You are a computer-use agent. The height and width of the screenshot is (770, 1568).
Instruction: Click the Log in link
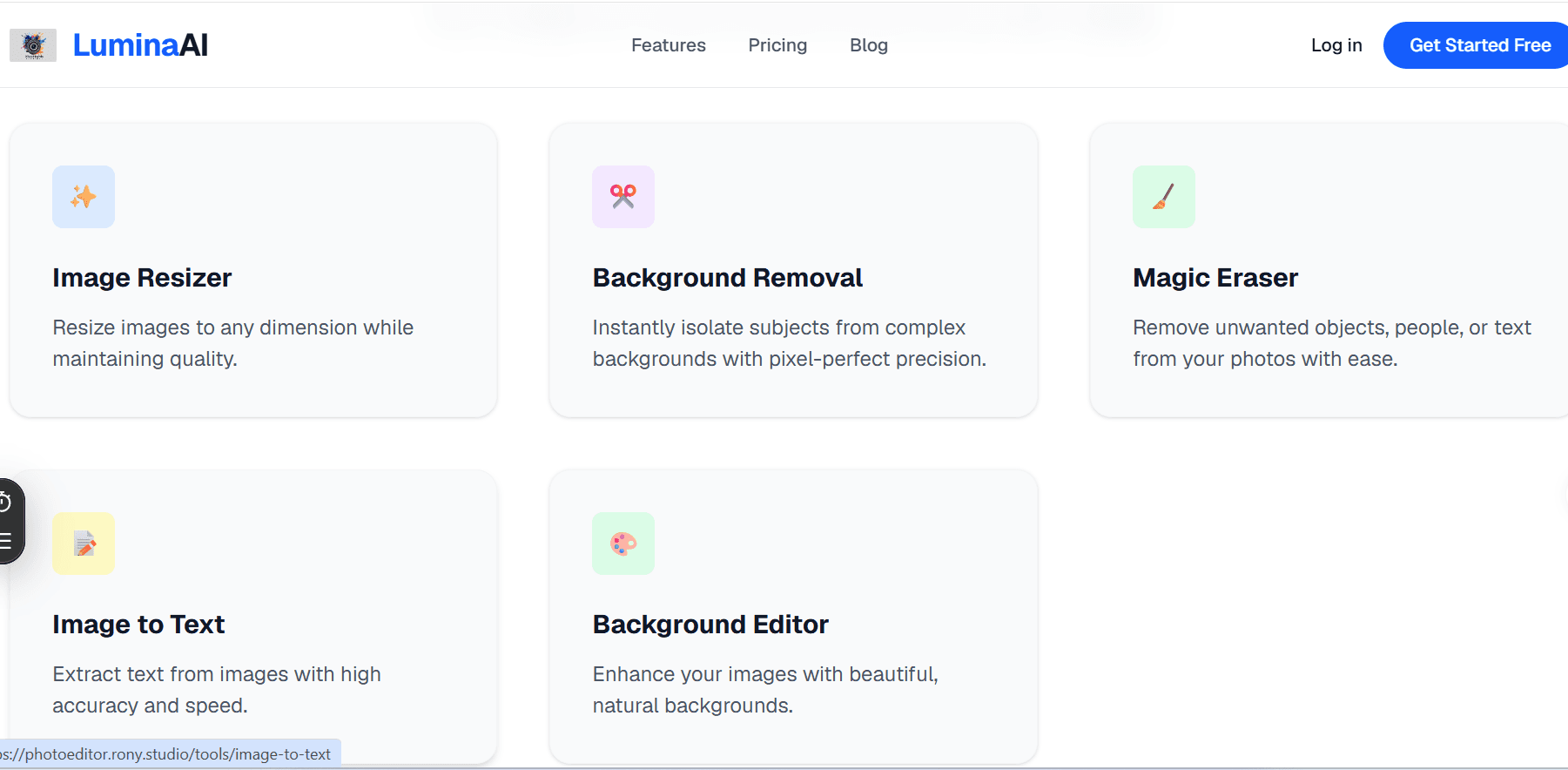[1336, 45]
